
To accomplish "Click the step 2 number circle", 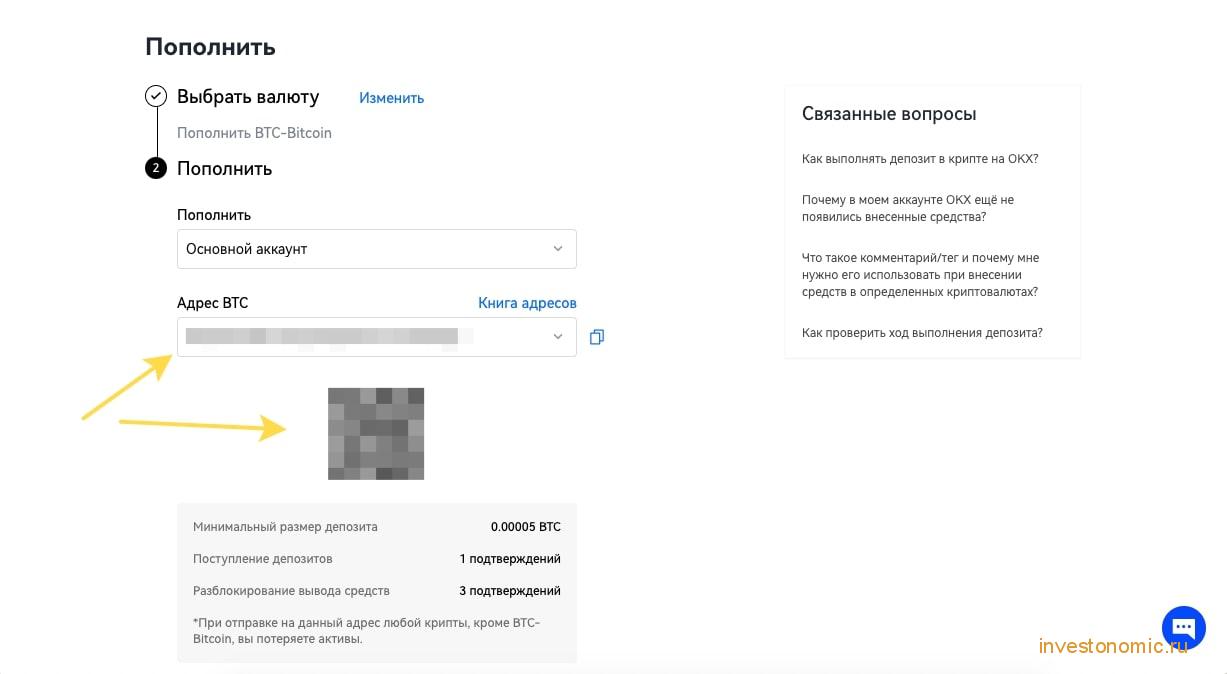I will (156, 168).
